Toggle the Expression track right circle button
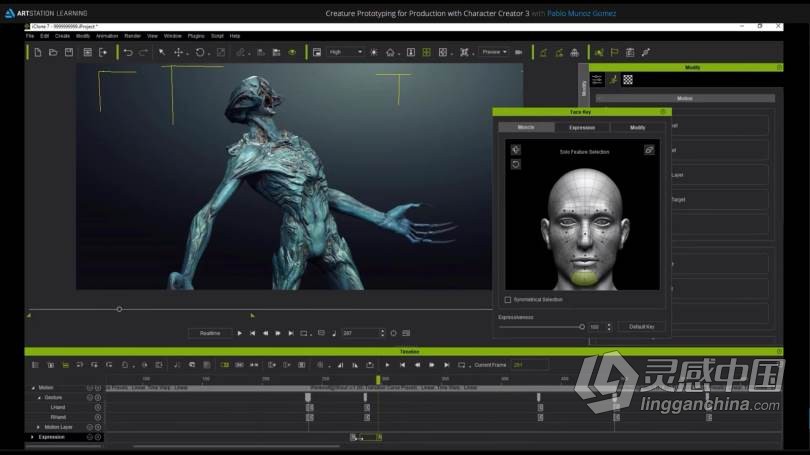 tap(98, 437)
